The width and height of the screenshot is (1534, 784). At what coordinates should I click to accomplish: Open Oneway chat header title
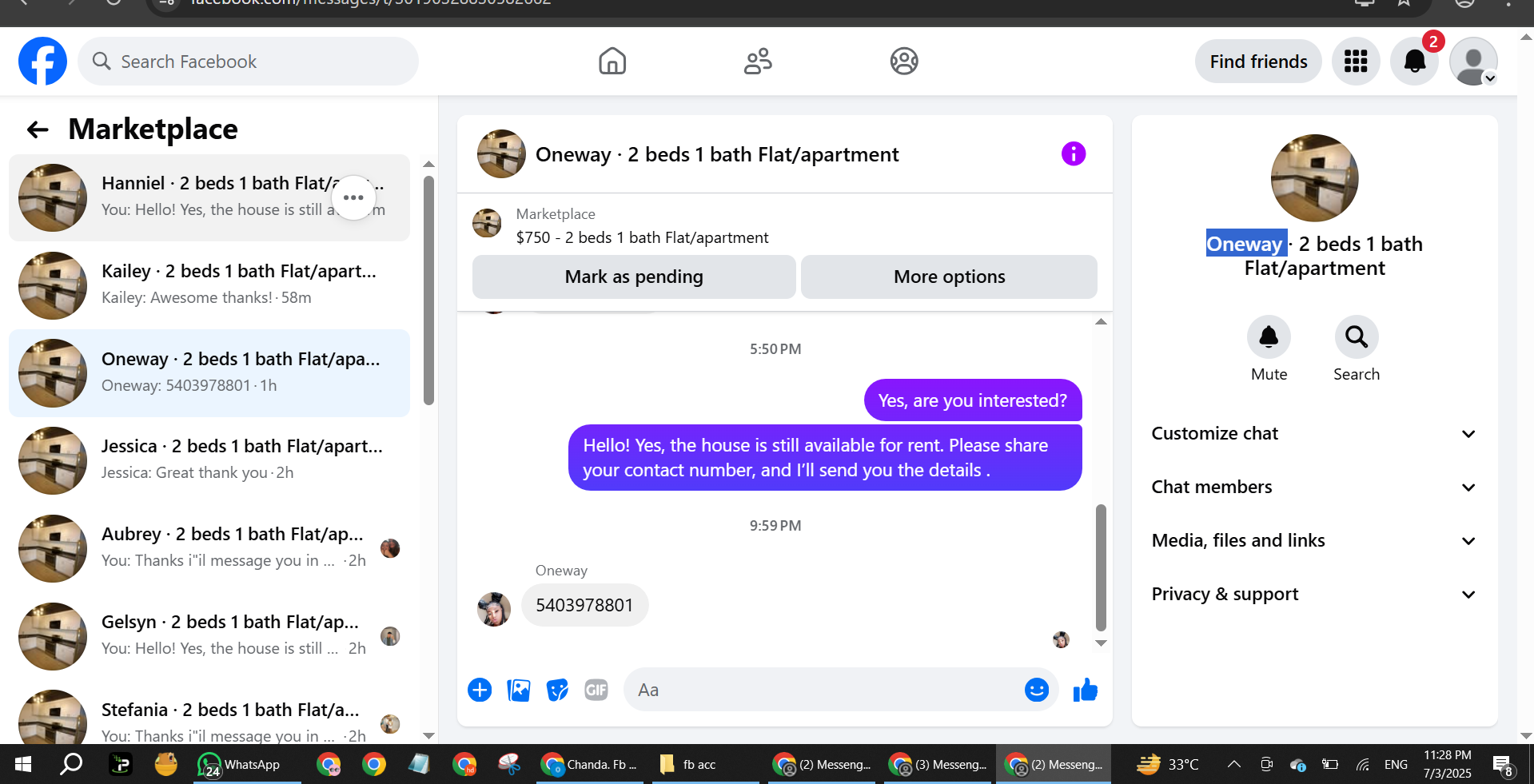[717, 154]
